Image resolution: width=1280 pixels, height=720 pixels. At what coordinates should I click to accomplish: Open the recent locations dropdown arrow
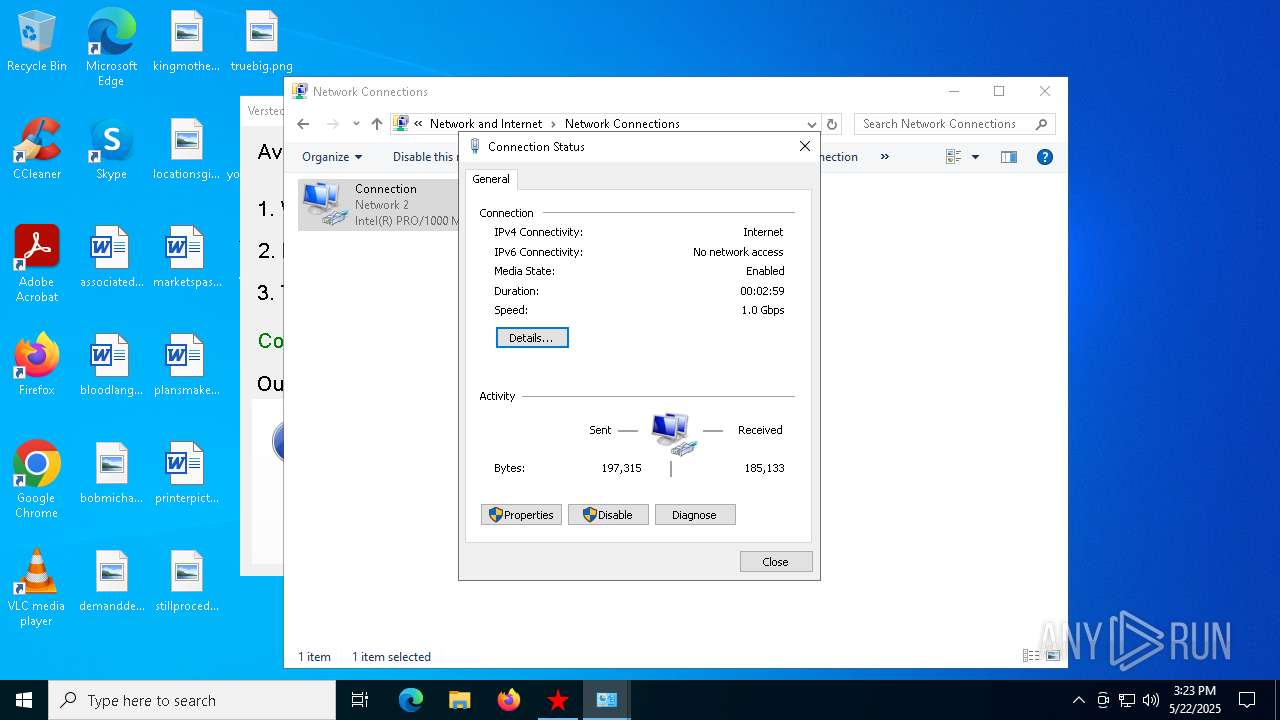pos(356,124)
